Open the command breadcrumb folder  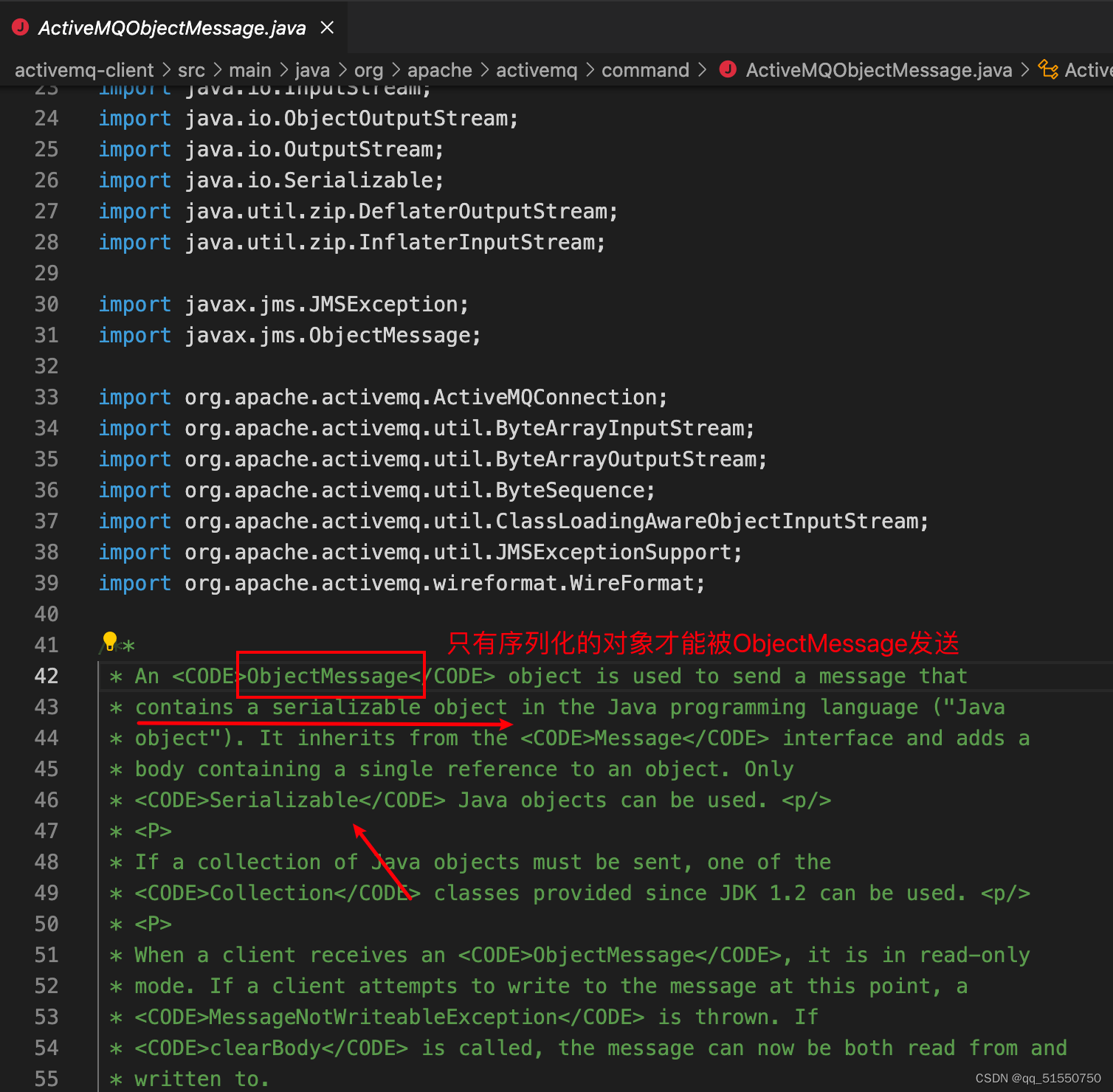[645, 70]
